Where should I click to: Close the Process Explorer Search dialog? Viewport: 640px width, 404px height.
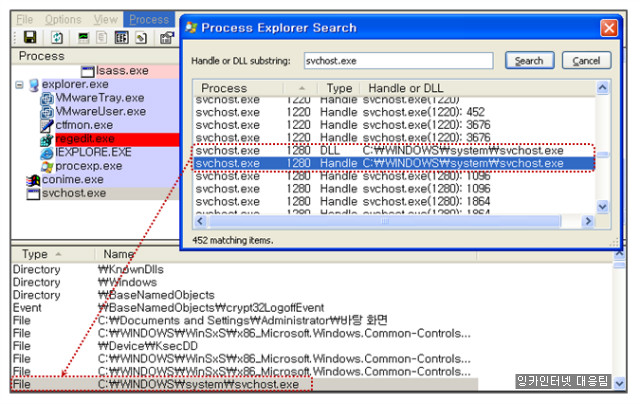click(607, 27)
